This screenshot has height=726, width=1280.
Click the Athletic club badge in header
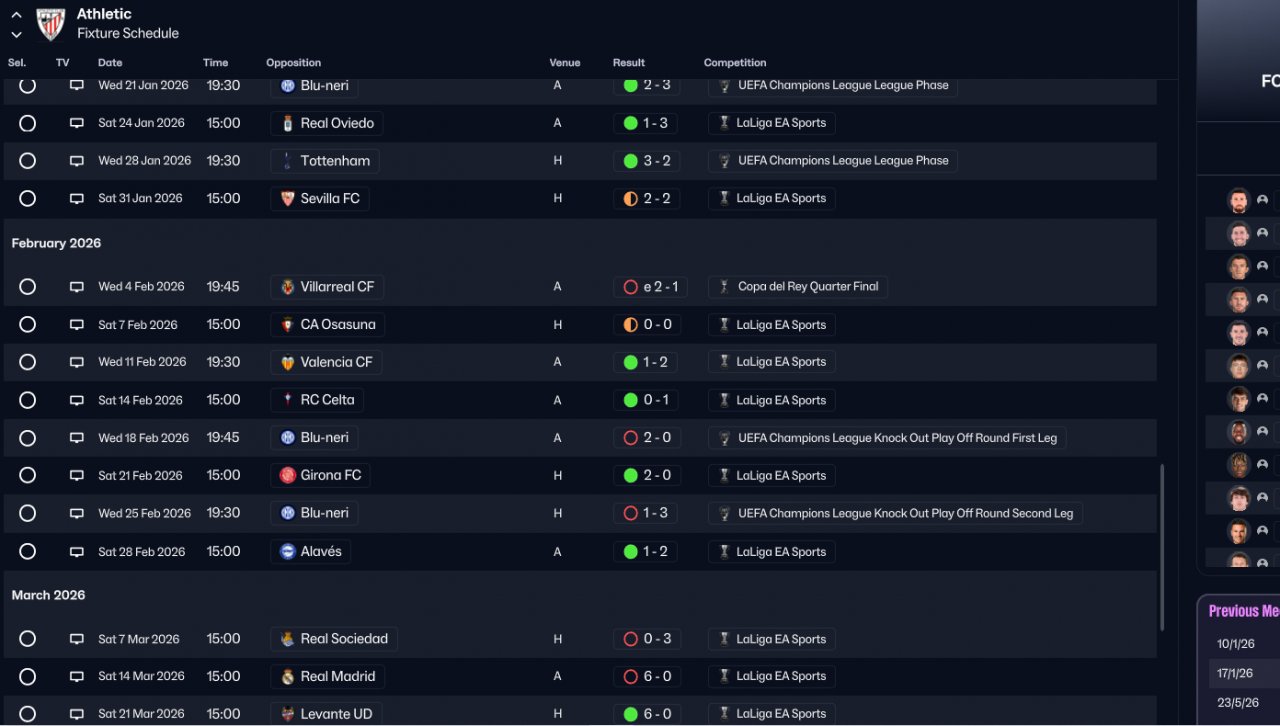51,24
